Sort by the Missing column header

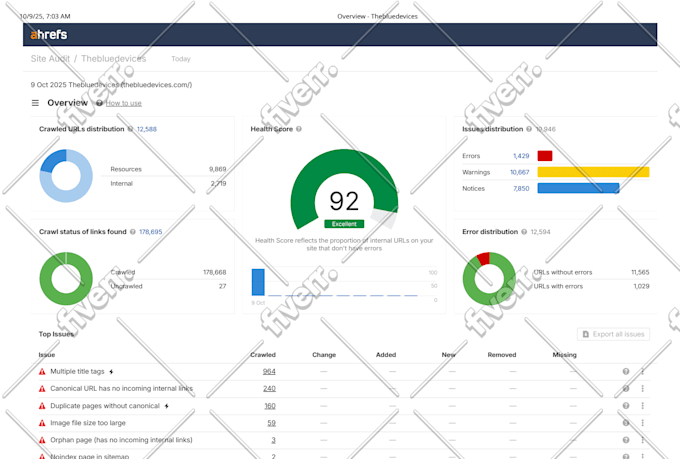pyautogui.click(x=565, y=355)
